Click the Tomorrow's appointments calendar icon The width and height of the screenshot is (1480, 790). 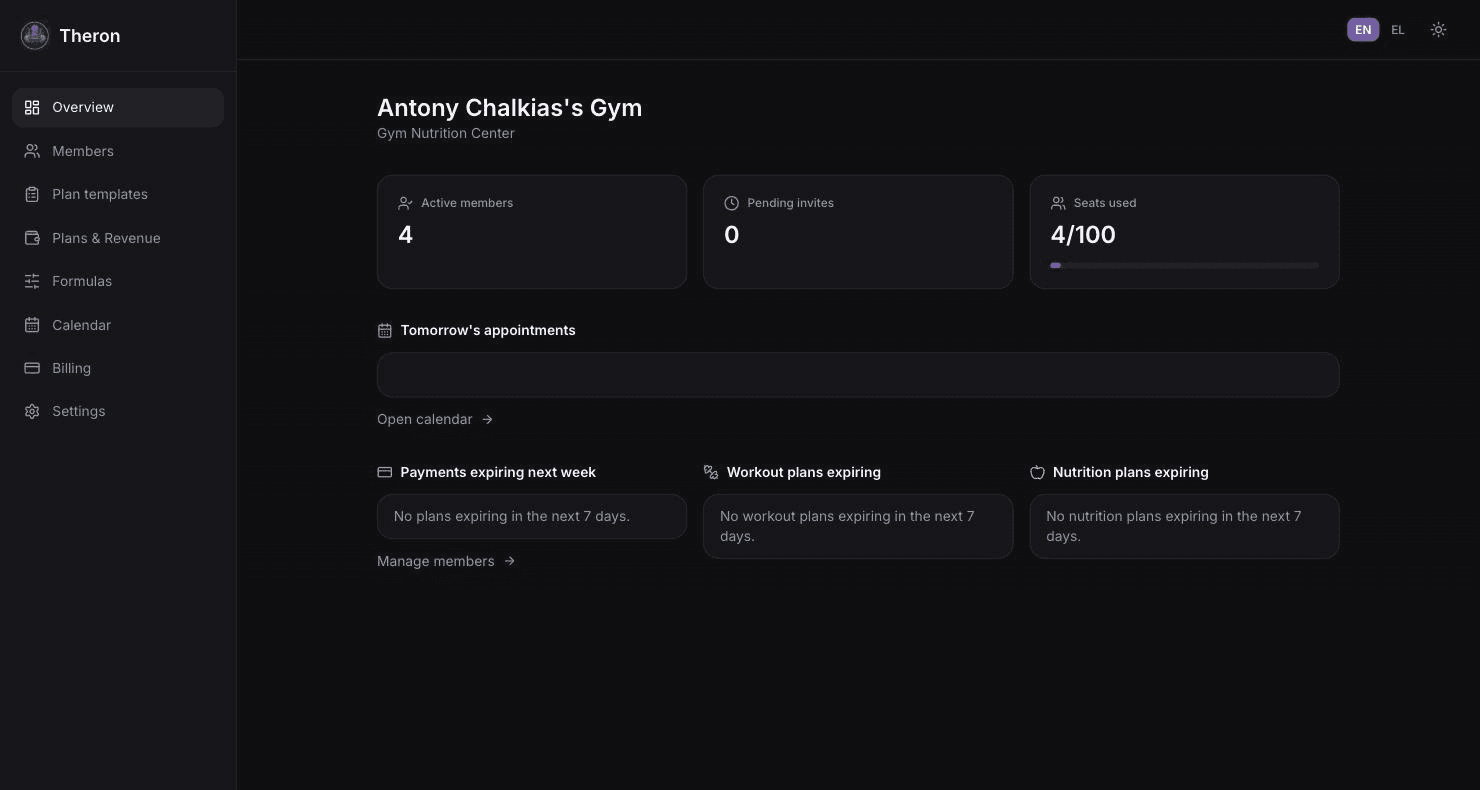(384, 330)
